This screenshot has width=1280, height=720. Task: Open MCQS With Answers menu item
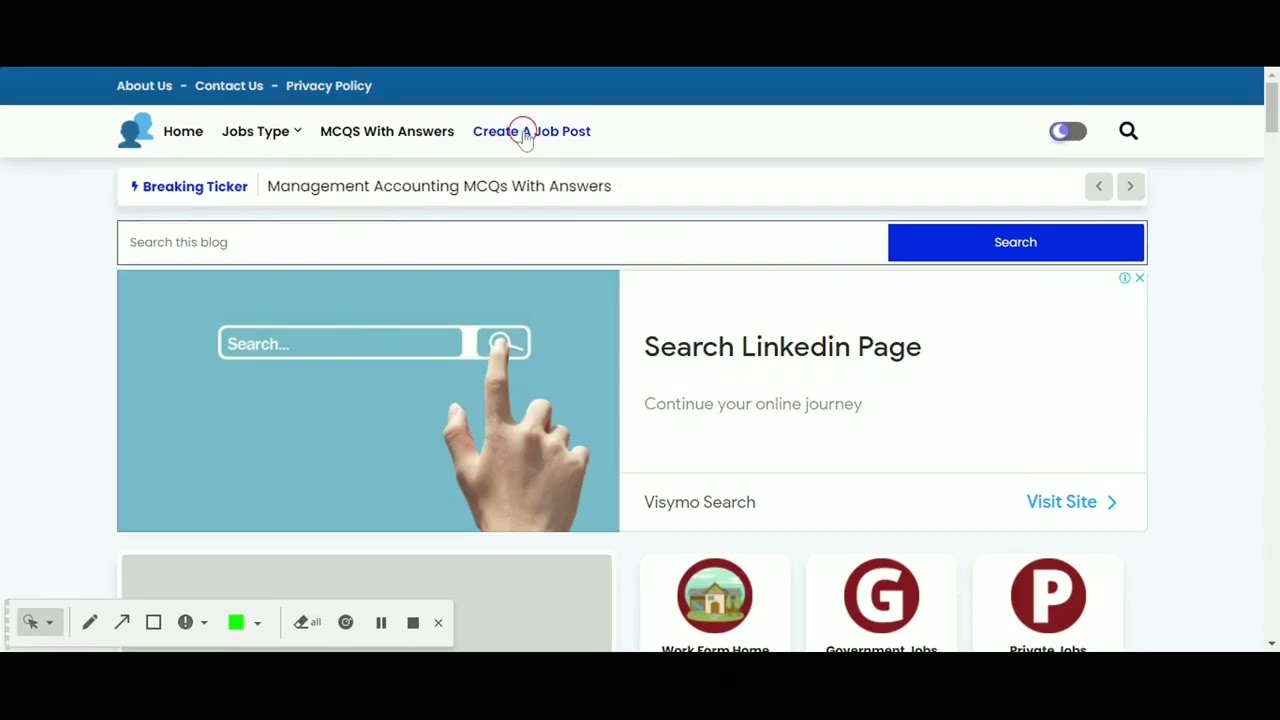[387, 131]
